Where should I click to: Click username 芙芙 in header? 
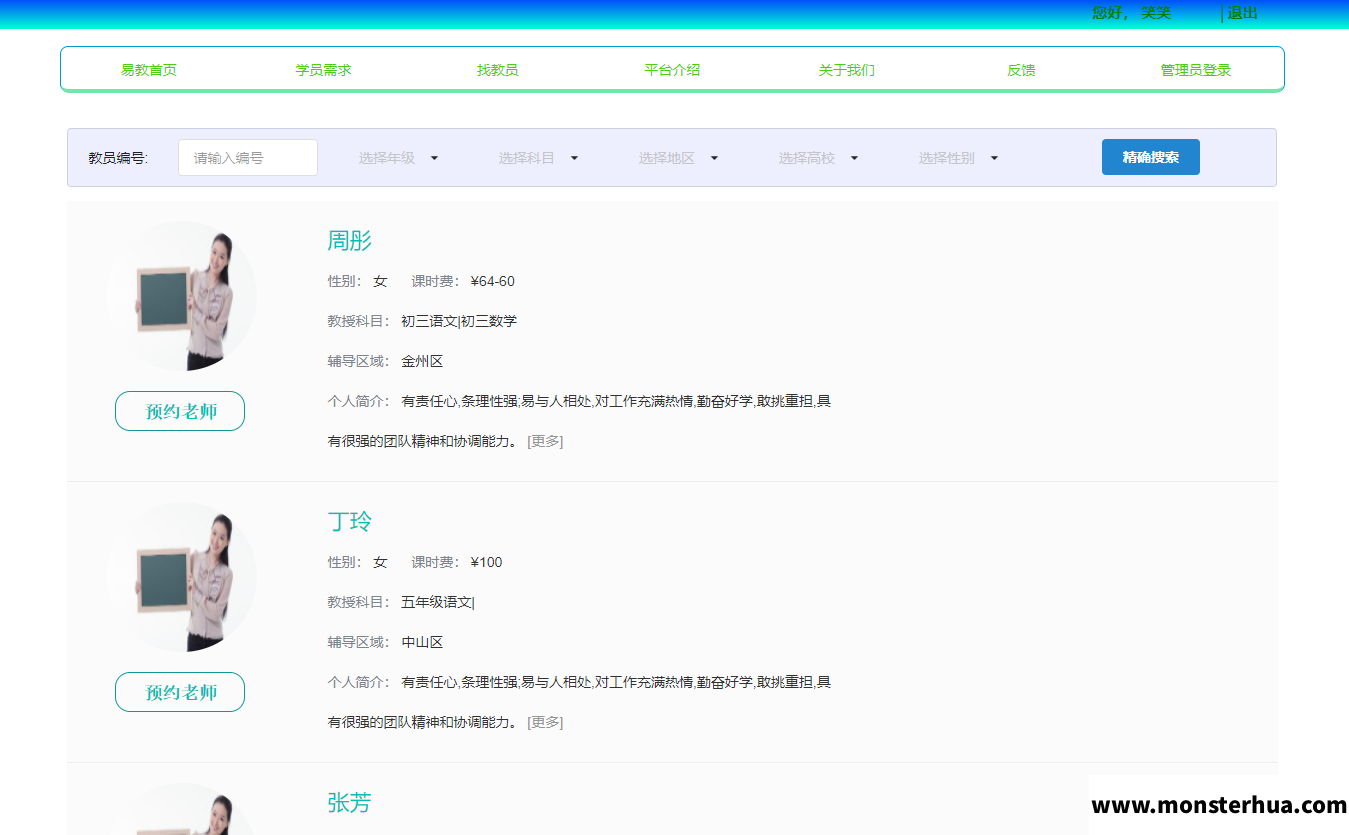click(1156, 13)
